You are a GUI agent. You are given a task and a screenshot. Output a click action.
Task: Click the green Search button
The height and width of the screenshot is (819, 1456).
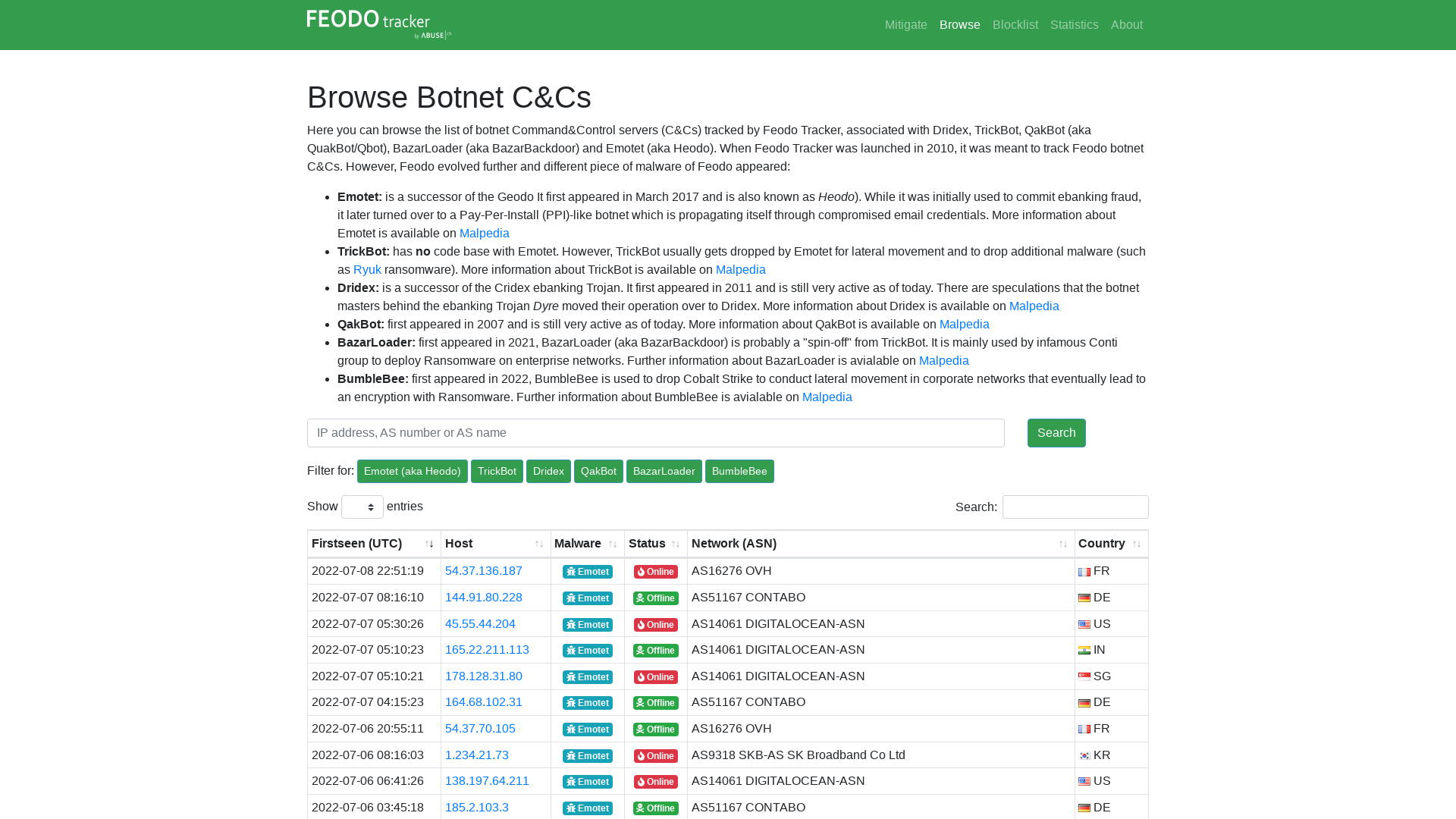point(1056,433)
